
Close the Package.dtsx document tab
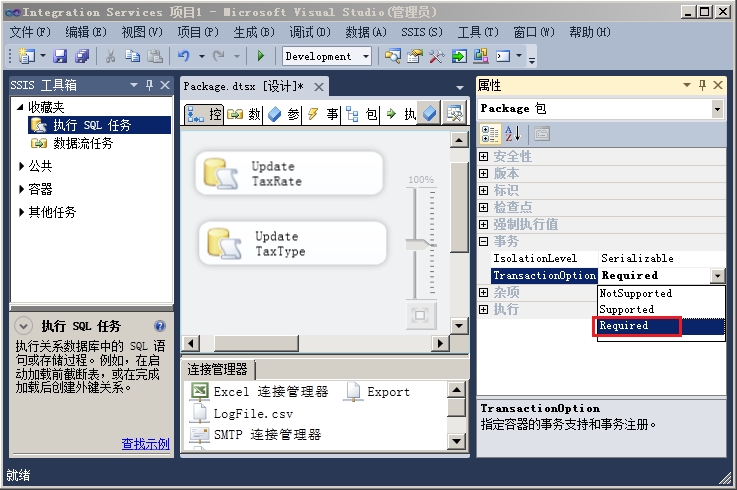click(319, 87)
